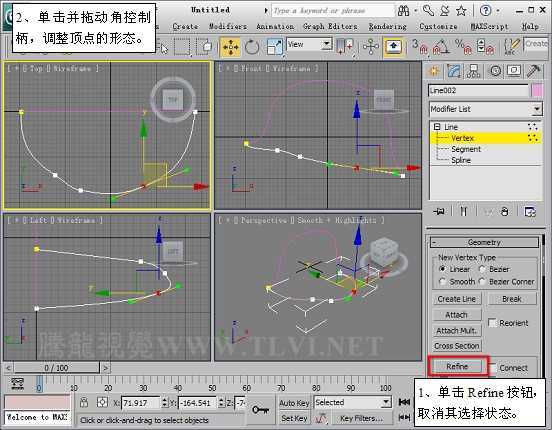This screenshot has height=430, width=552.
Task: Click the Set Key large key icon
Action: [x=261, y=410]
